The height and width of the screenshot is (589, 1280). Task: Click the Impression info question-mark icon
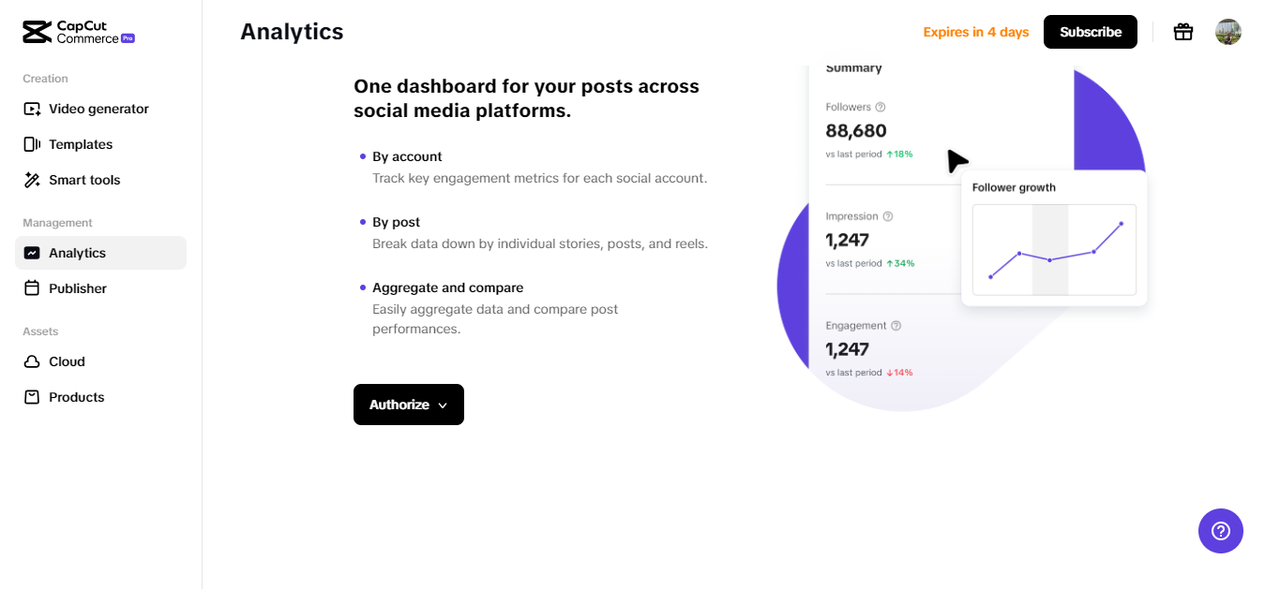[x=888, y=216]
